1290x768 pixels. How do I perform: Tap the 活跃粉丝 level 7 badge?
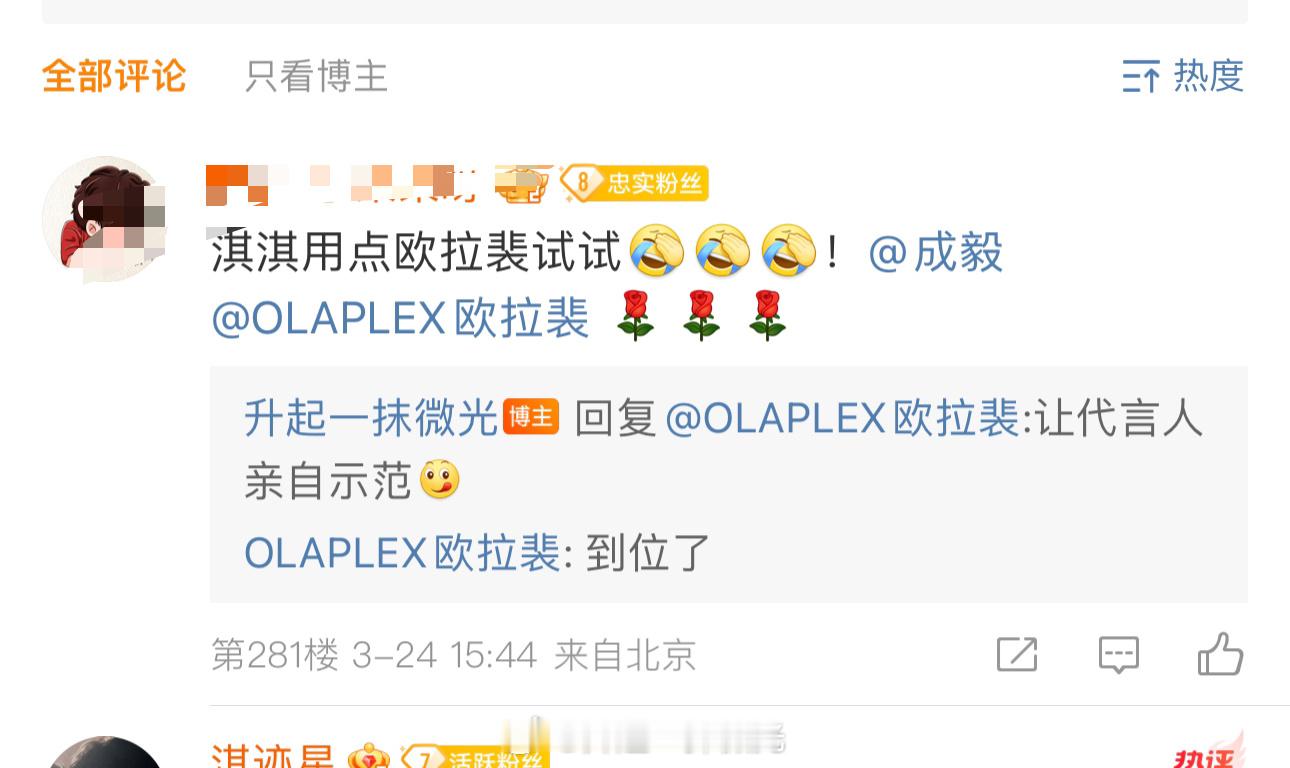(473, 757)
